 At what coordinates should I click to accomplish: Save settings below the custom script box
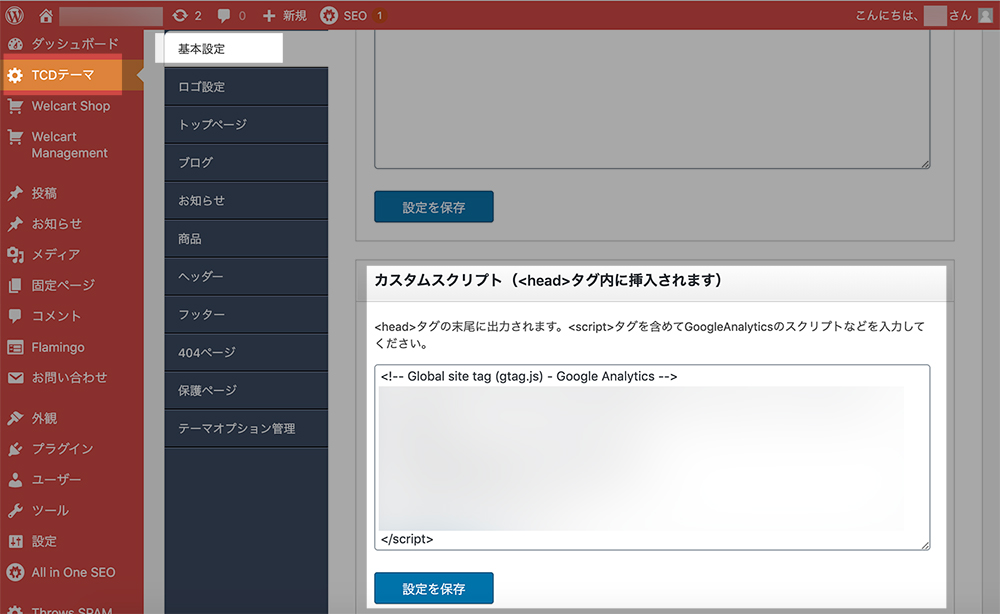coord(434,588)
